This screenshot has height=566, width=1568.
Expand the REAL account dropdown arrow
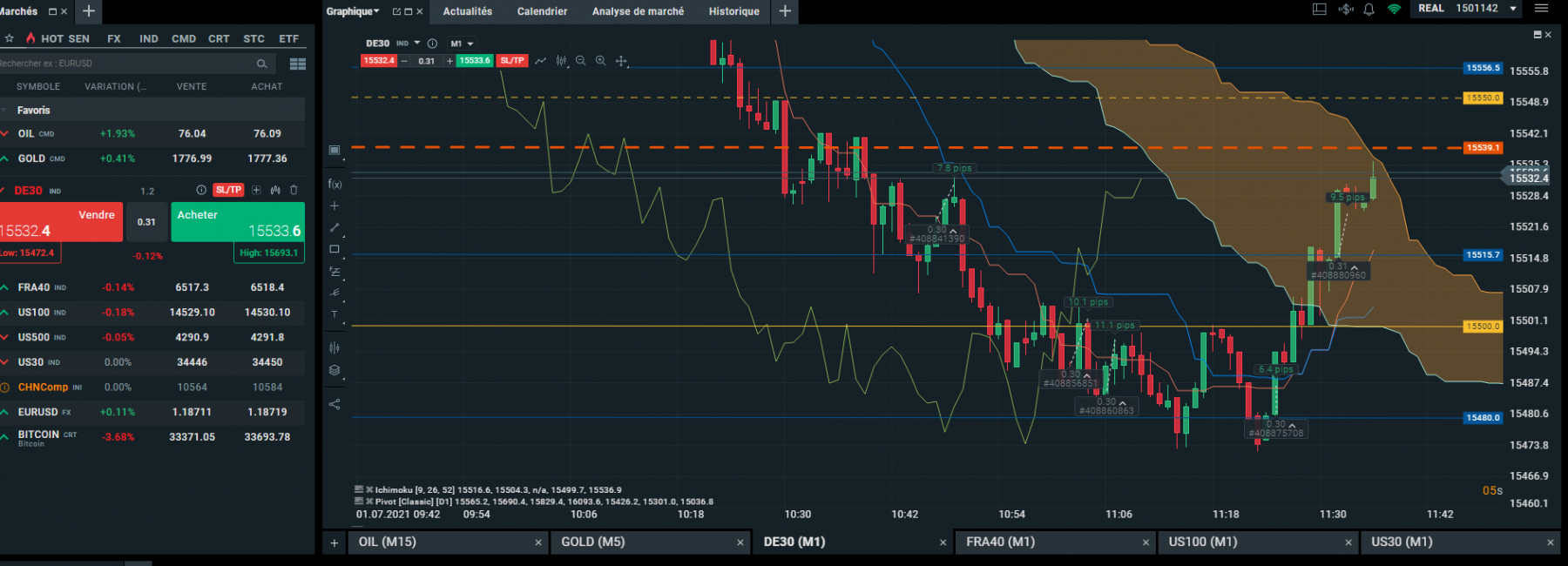point(1513,9)
